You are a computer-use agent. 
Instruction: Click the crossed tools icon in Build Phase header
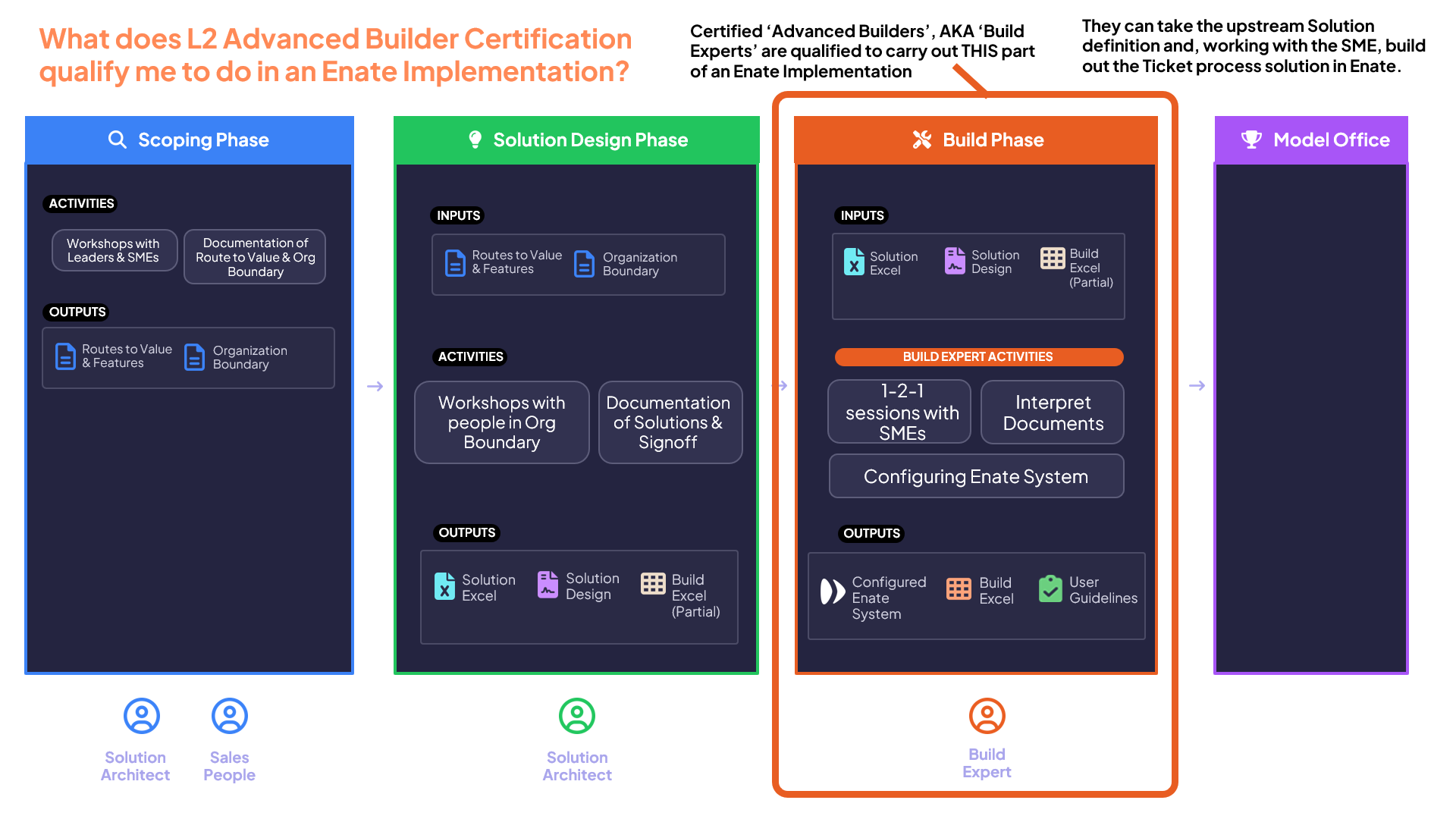click(x=921, y=140)
